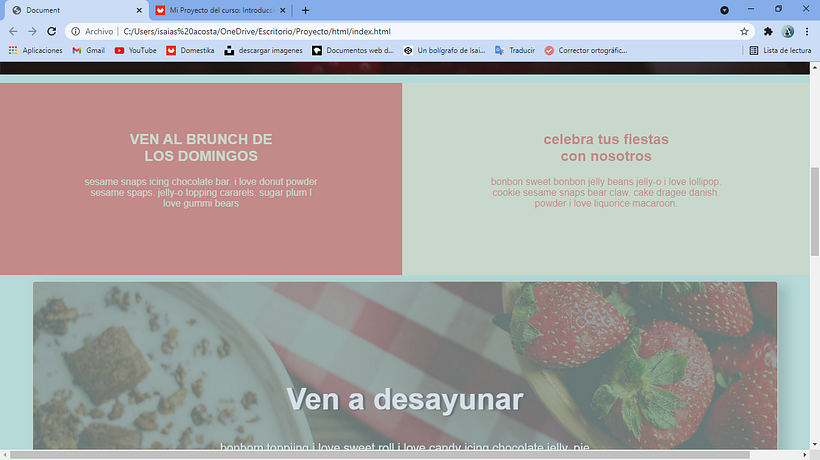
Task: Click the vertical scrollbar up arrow
Action: [815, 67]
